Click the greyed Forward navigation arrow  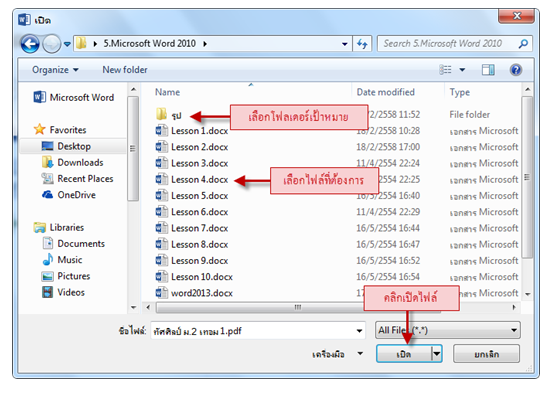pos(51,44)
